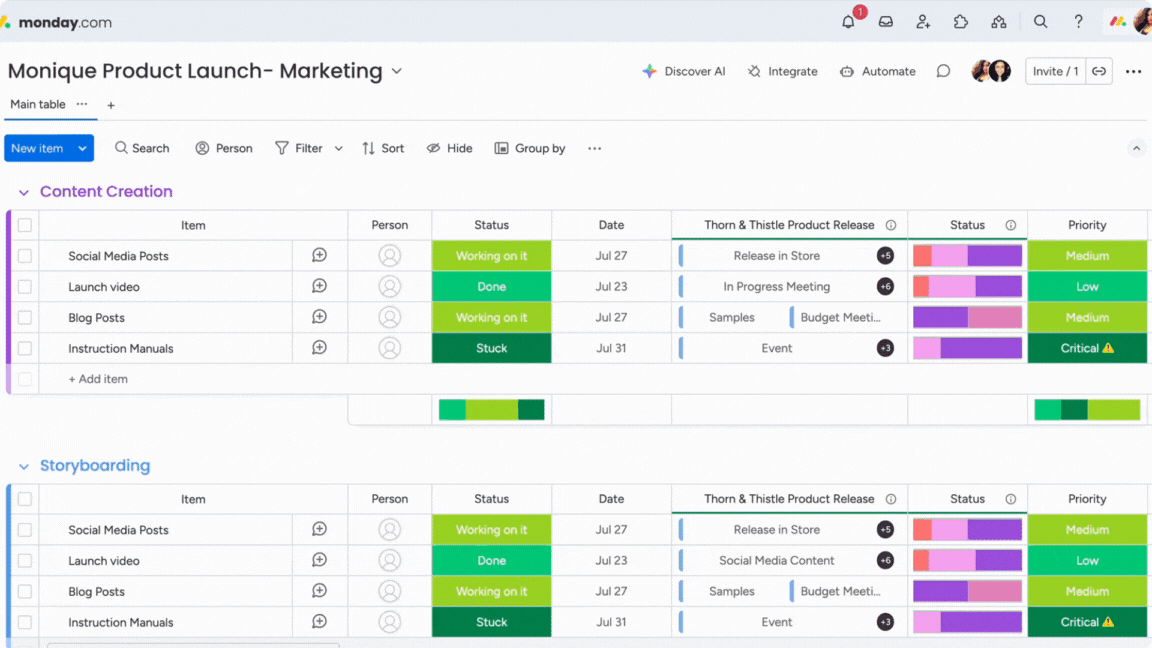Image resolution: width=1152 pixels, height=648 pixels.
Task: Add a new board view tab
Action: pos(111,105)
